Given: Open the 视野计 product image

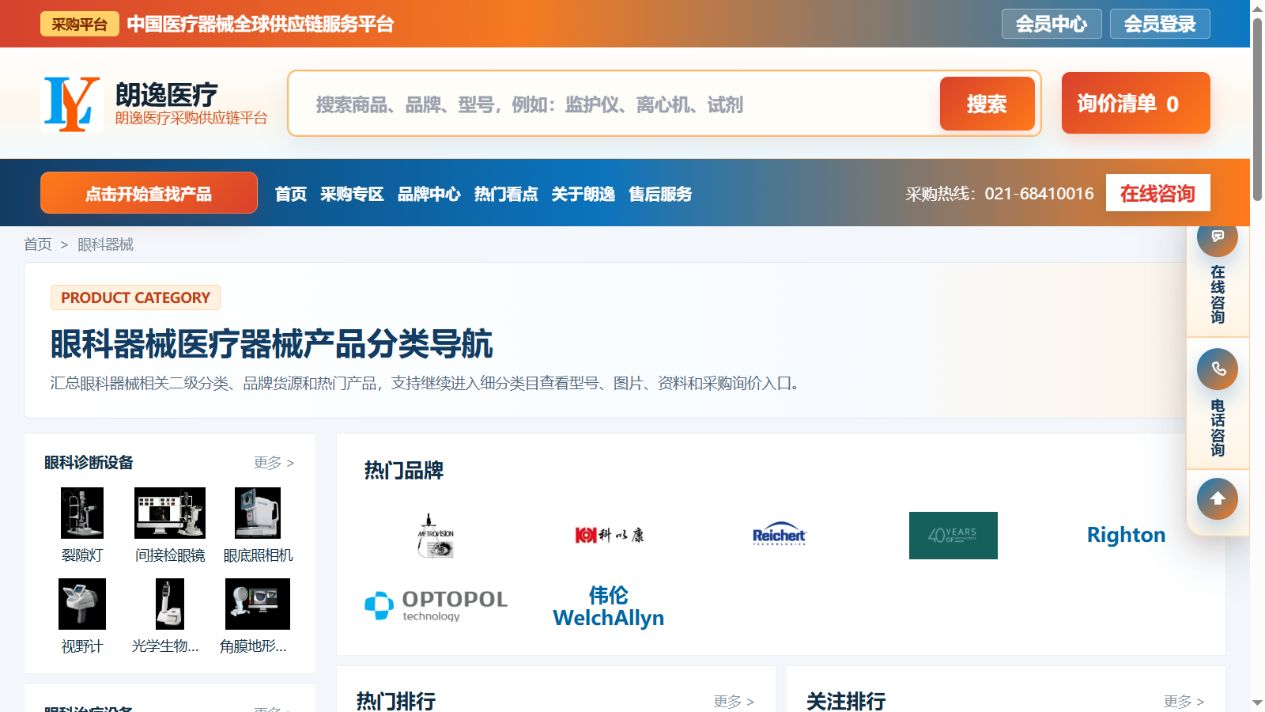Looking at the screenshot, I should 82,604.
